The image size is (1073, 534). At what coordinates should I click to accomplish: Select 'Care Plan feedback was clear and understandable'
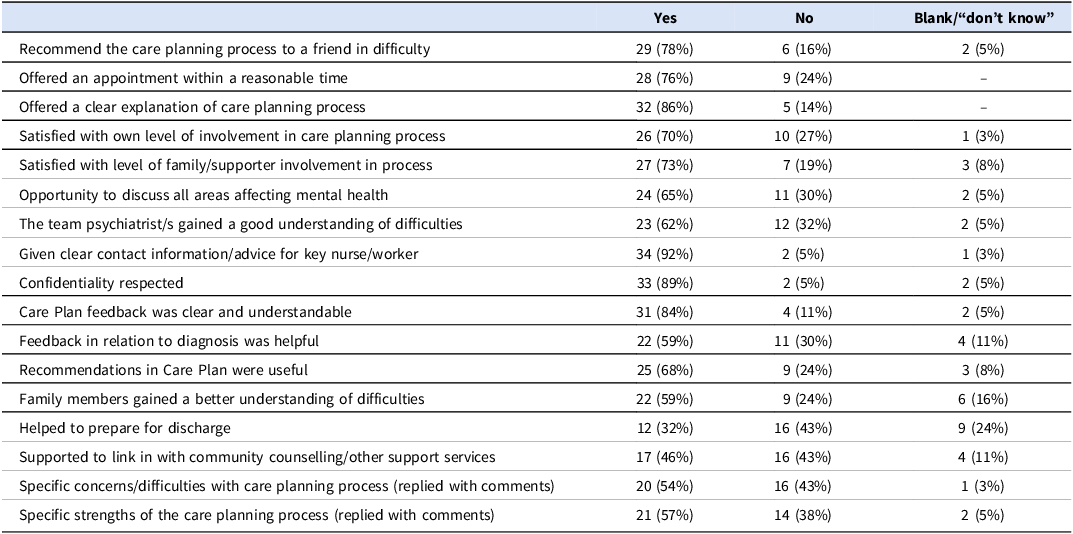tap(185, 312)
